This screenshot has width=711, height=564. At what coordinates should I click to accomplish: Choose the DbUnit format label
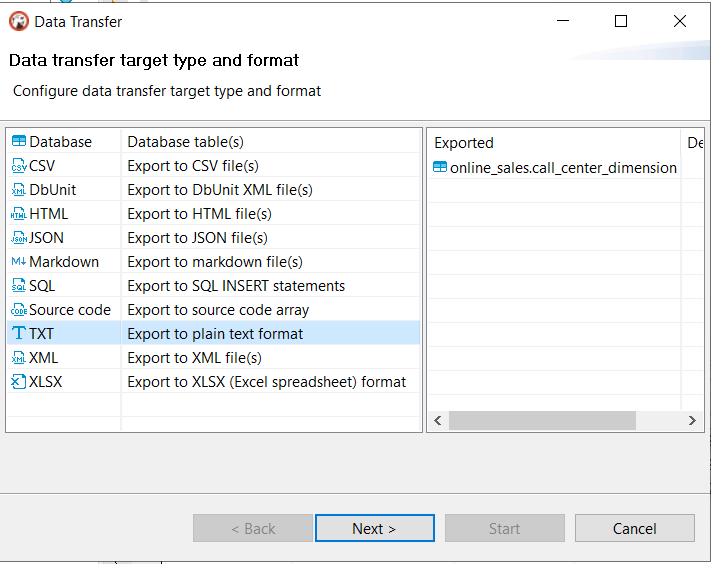[x=53, y=190]
